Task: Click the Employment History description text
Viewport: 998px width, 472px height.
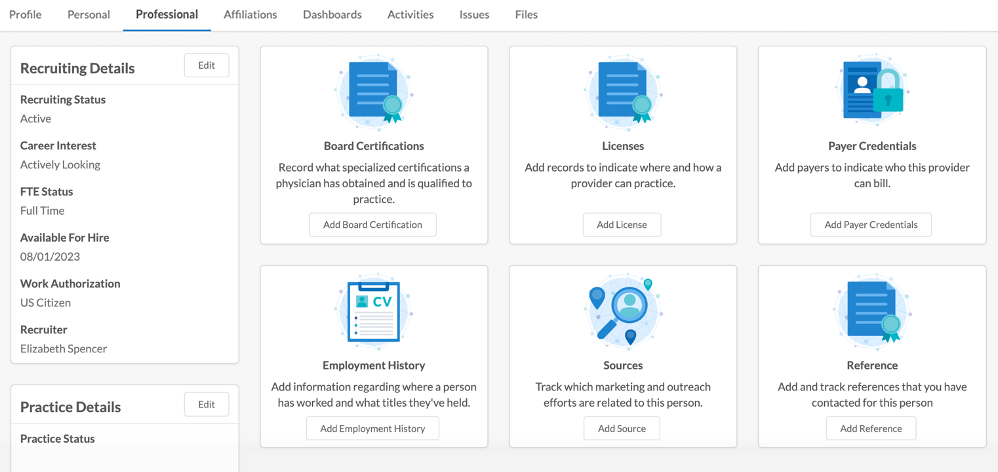Action: (x=374, y=394)
